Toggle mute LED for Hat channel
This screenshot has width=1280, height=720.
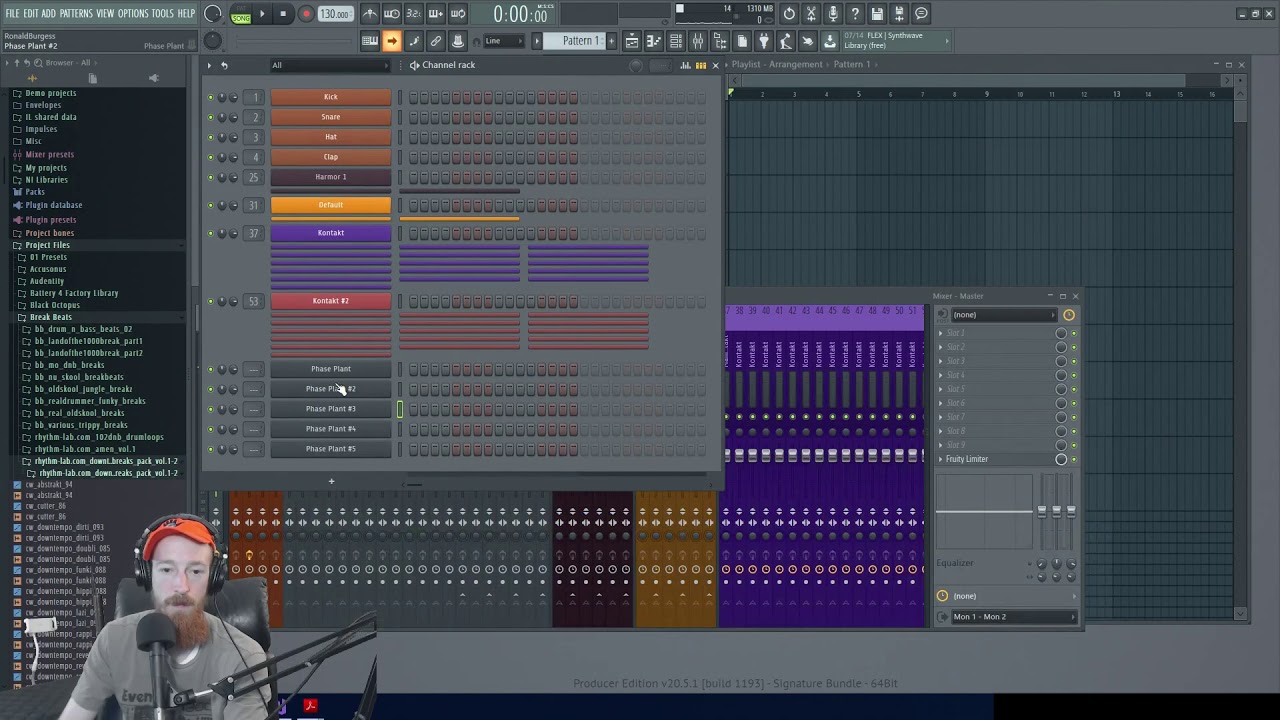210,137
